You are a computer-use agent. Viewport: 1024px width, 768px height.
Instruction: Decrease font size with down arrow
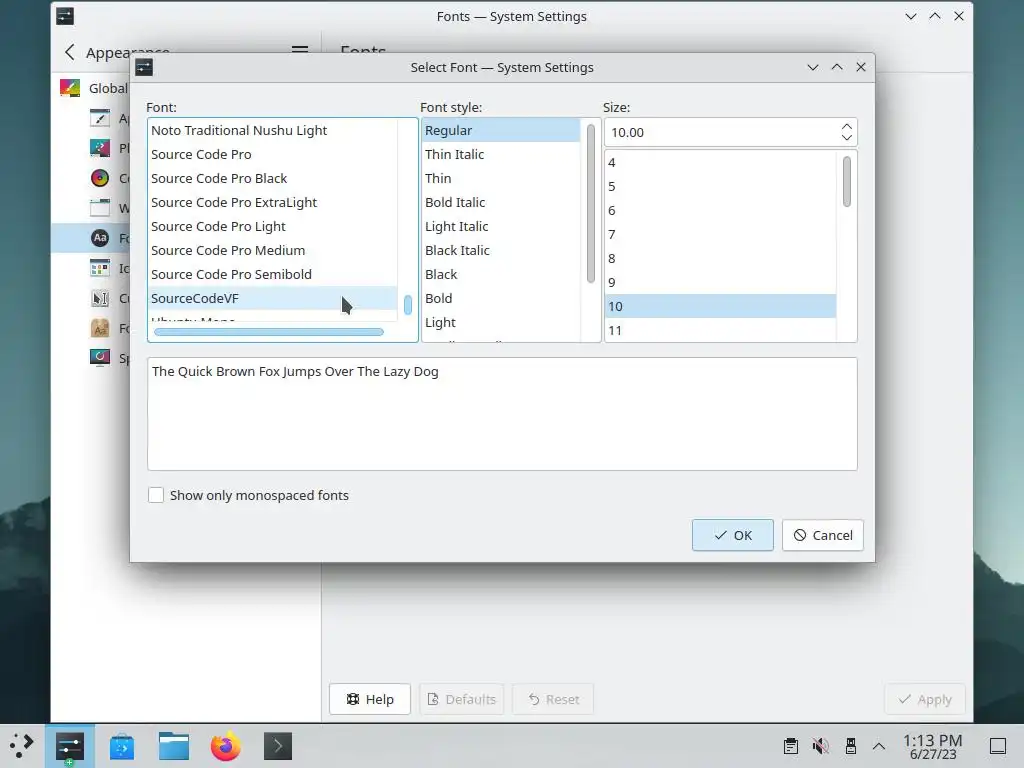pyautogui.click(x=846, y=138)
